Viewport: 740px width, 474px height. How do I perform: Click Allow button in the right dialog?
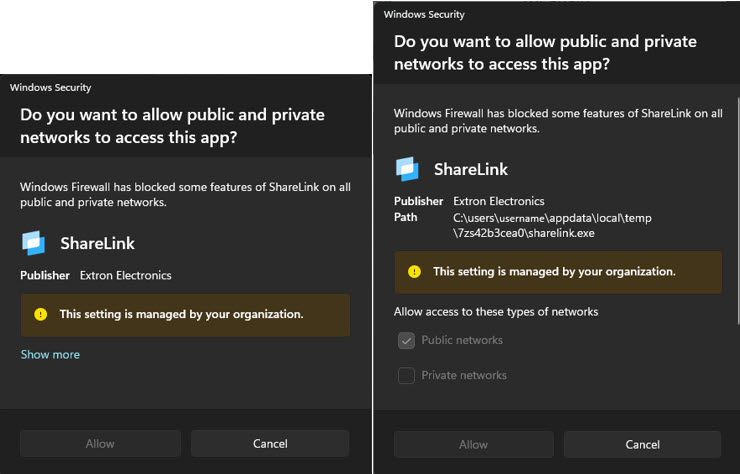(473, 445)
